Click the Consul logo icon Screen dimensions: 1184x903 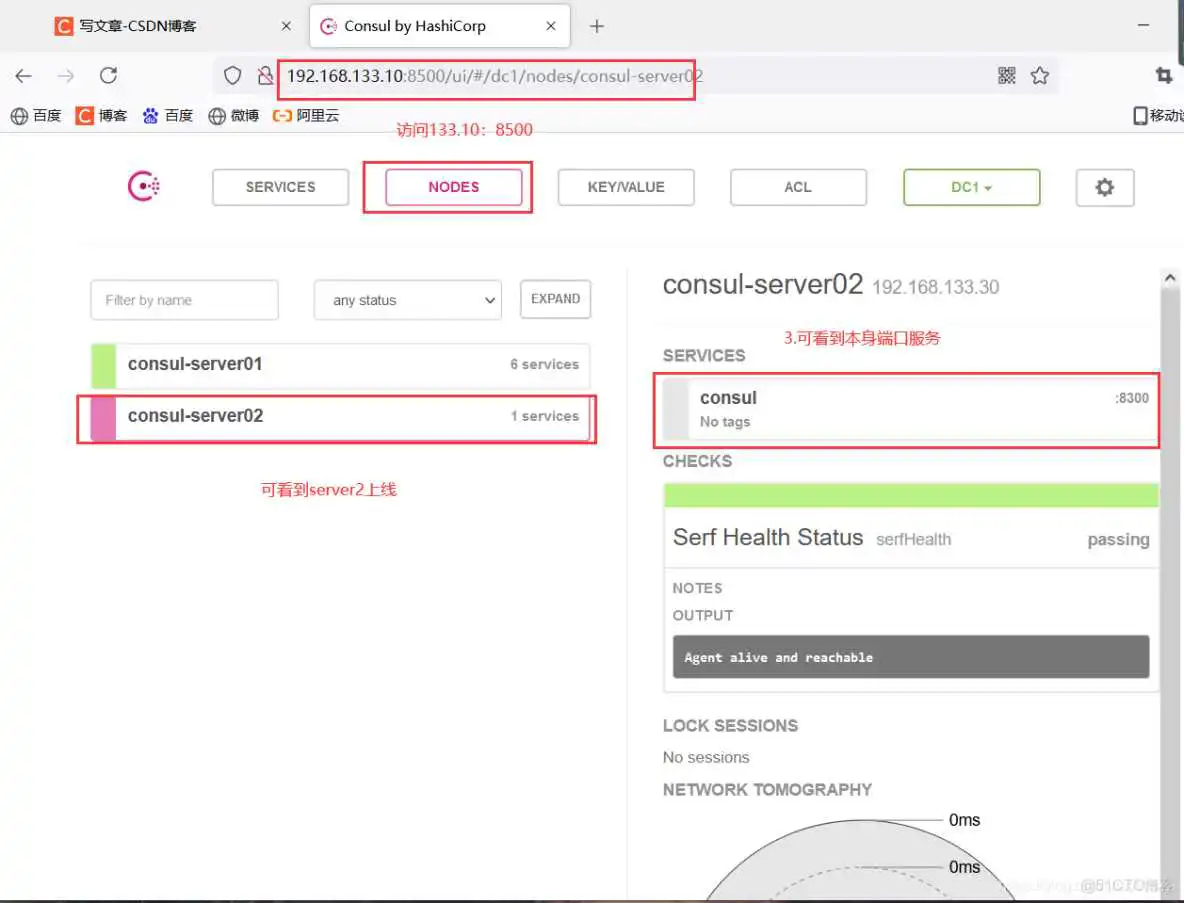pos(144,186)
